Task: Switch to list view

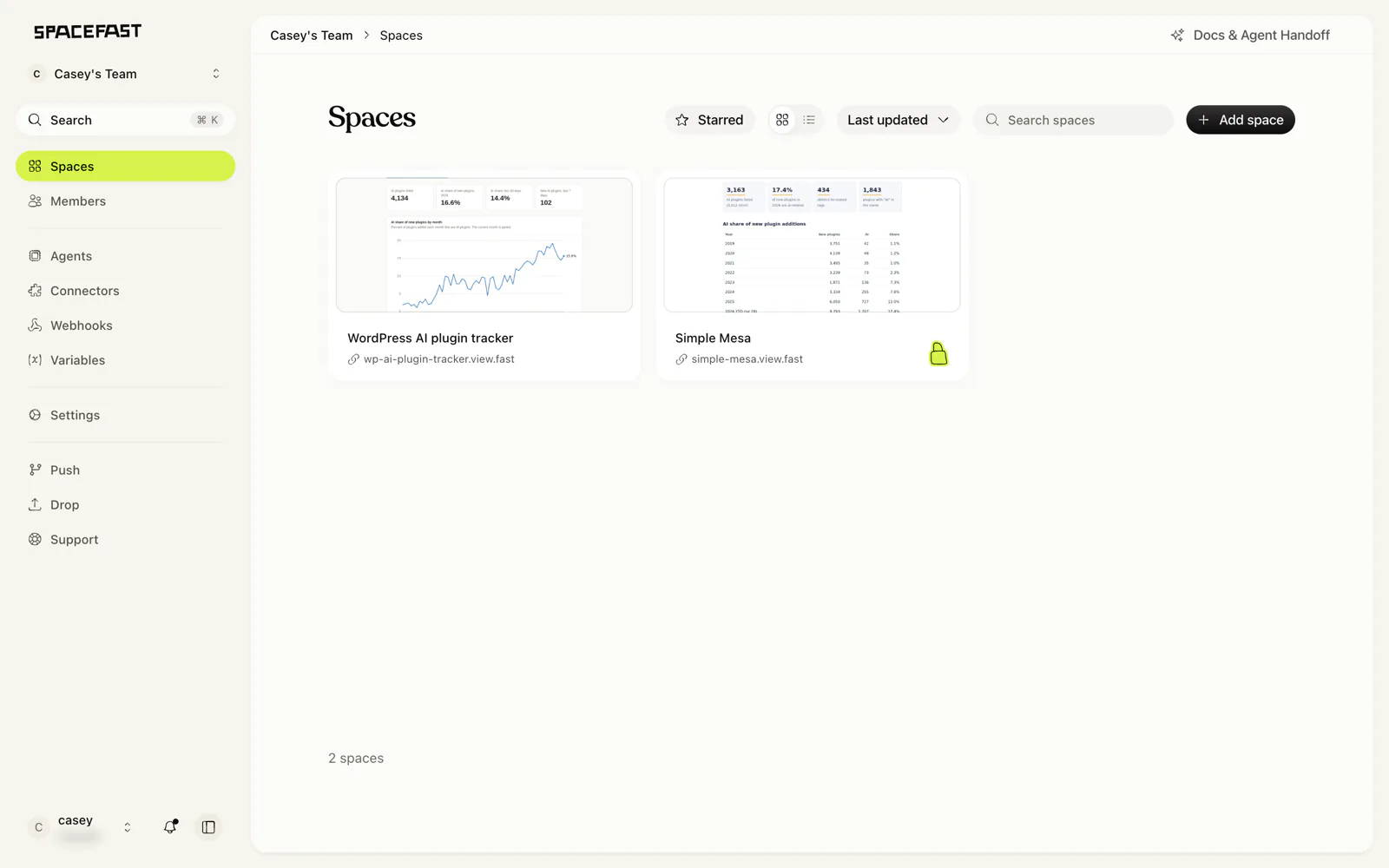Action: click(x=809, y=120)
